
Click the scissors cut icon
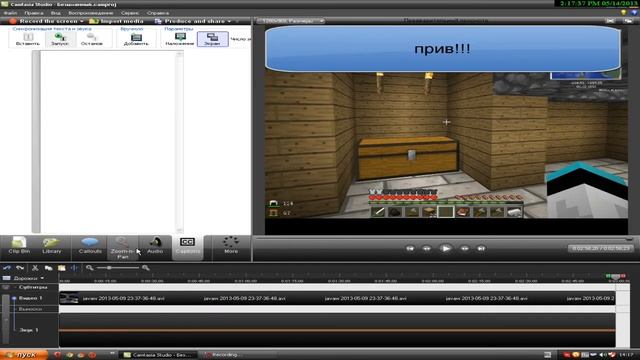[x=35, y=268]
